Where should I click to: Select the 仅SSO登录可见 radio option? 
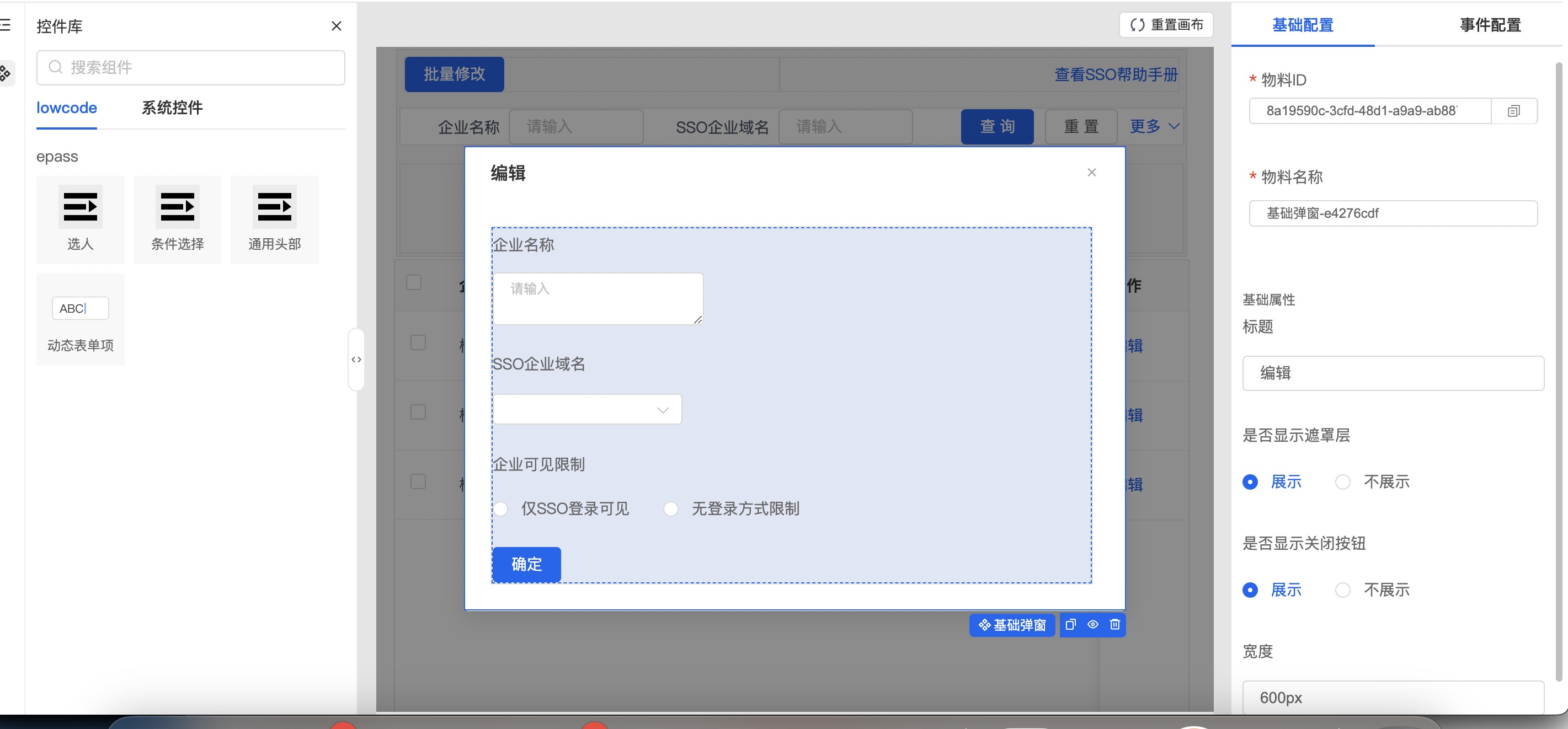point(500,509)
